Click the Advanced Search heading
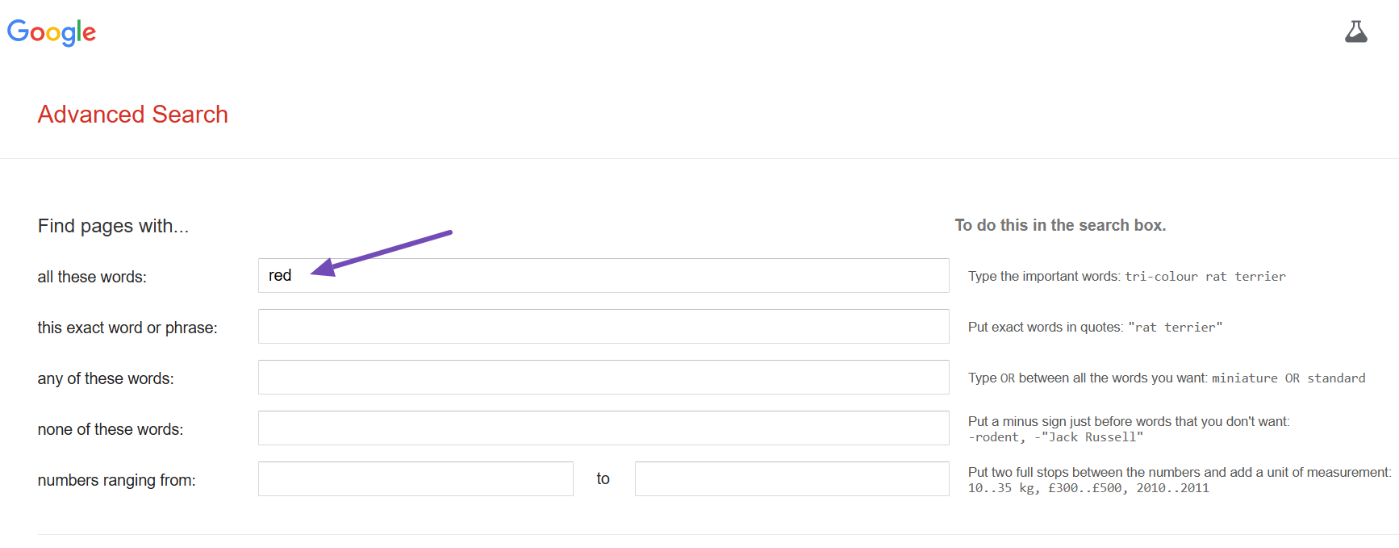 tap(133, 115)
